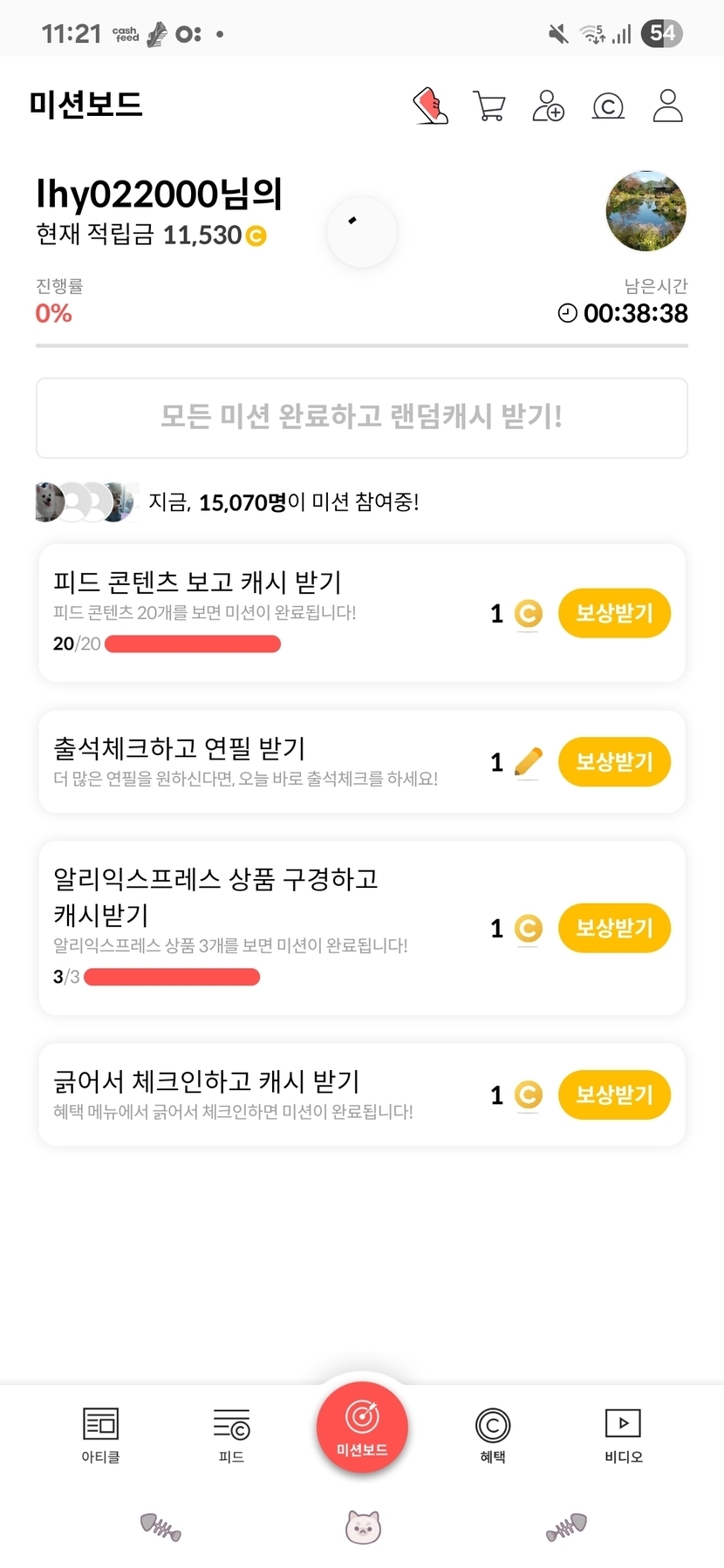The height and width of the screenshot is (1568, 724).
Task: Tap the garden profile picture thumbnail
Action: pyautogui.click(x=645, y=211)
